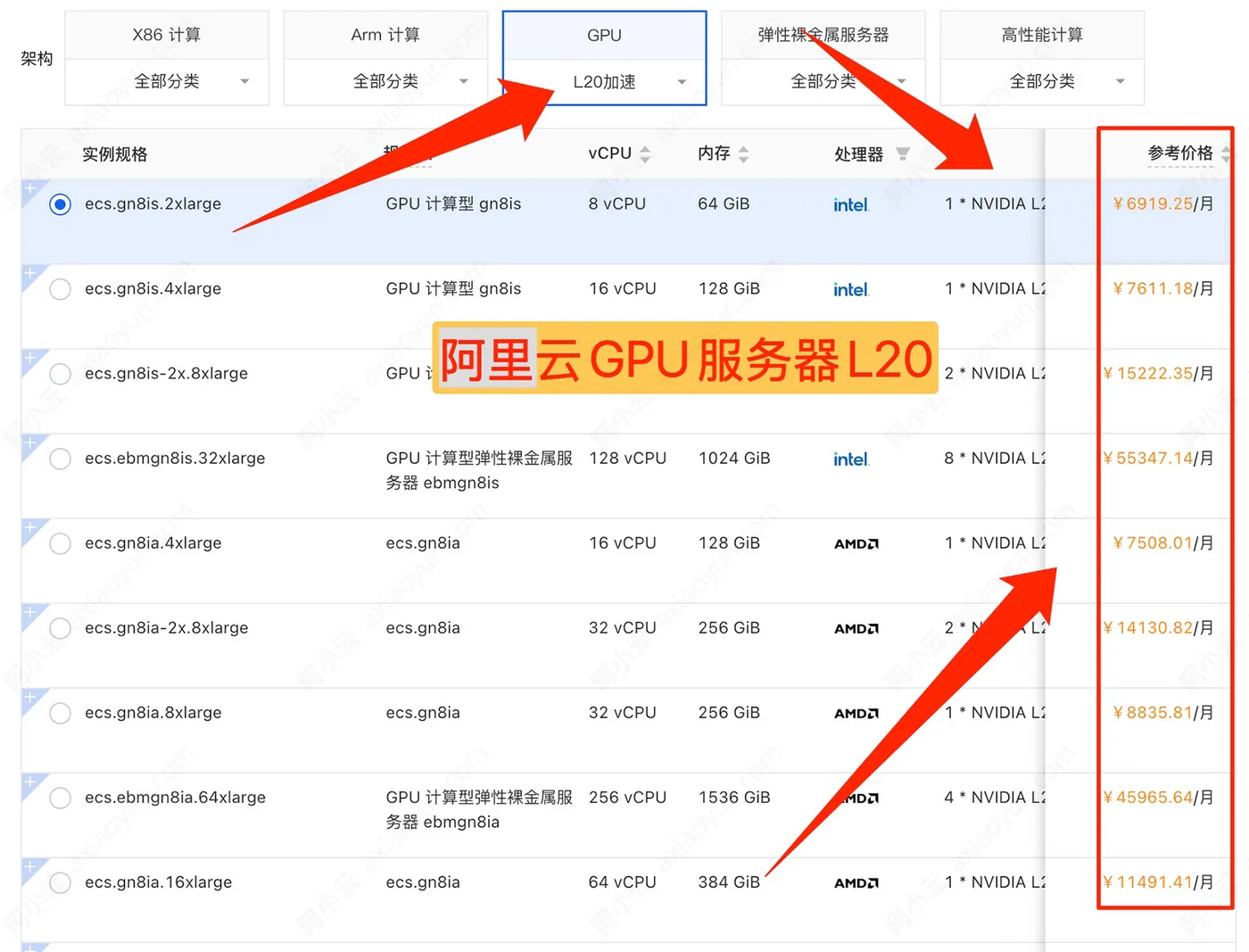Click the plus corner icon on ecs.gn8is.4xlarge row

point(31,275)
